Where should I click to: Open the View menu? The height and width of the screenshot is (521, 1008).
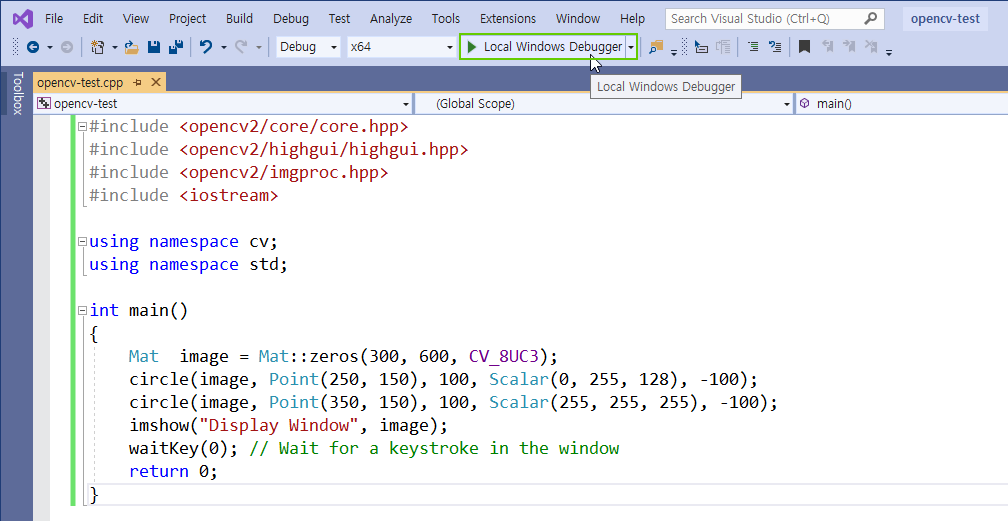point(136,19)
